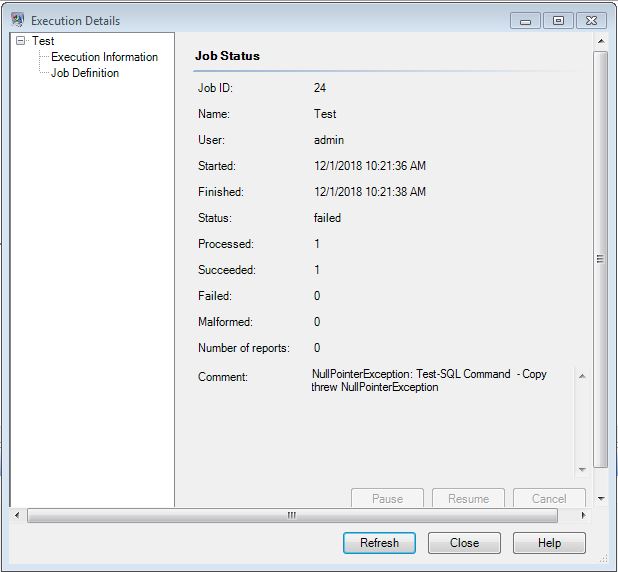
Task: Click the greyed-out Resume button
Action: coord(468,498)
